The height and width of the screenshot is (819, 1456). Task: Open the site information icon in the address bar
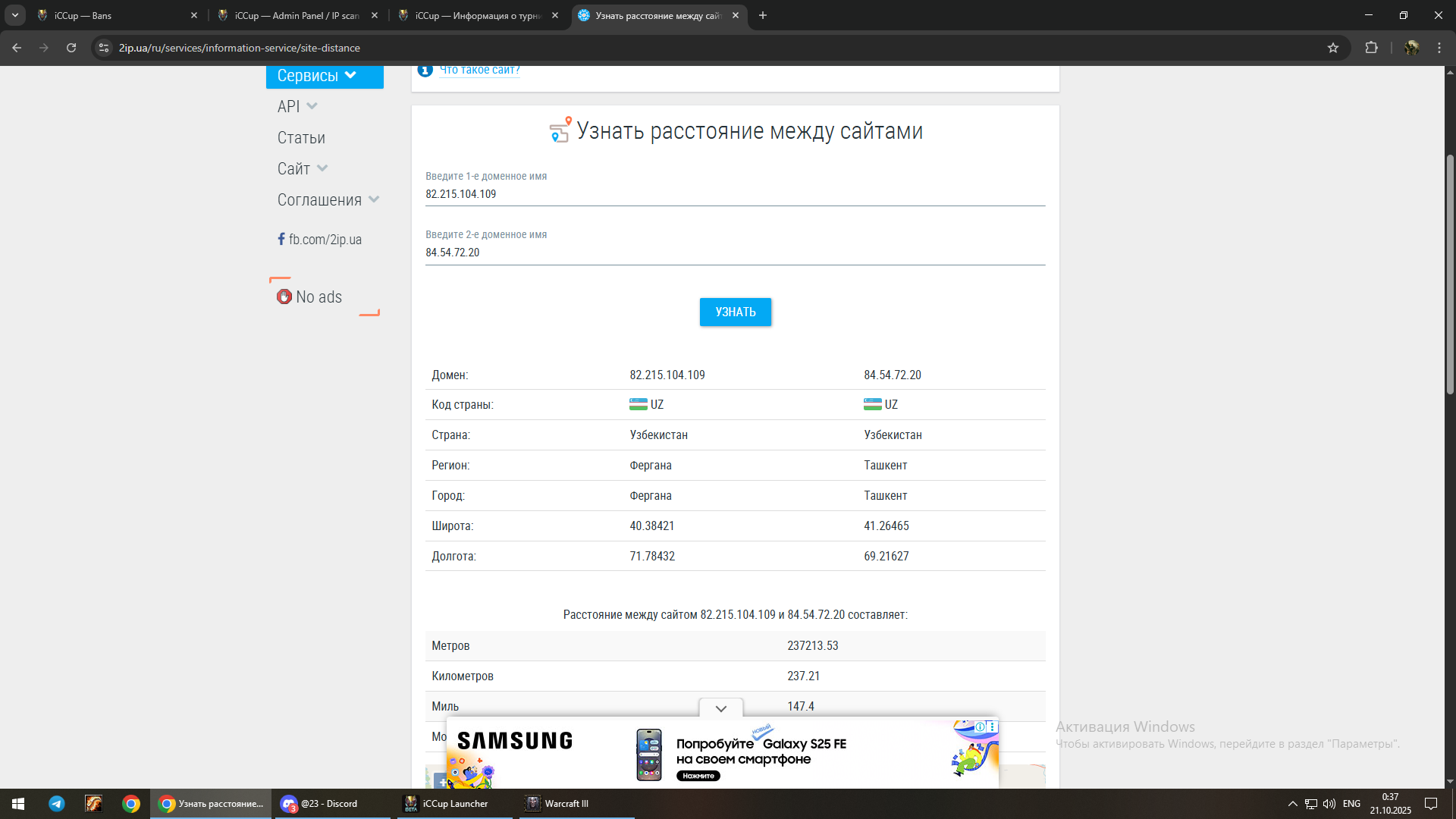point(104,48)
